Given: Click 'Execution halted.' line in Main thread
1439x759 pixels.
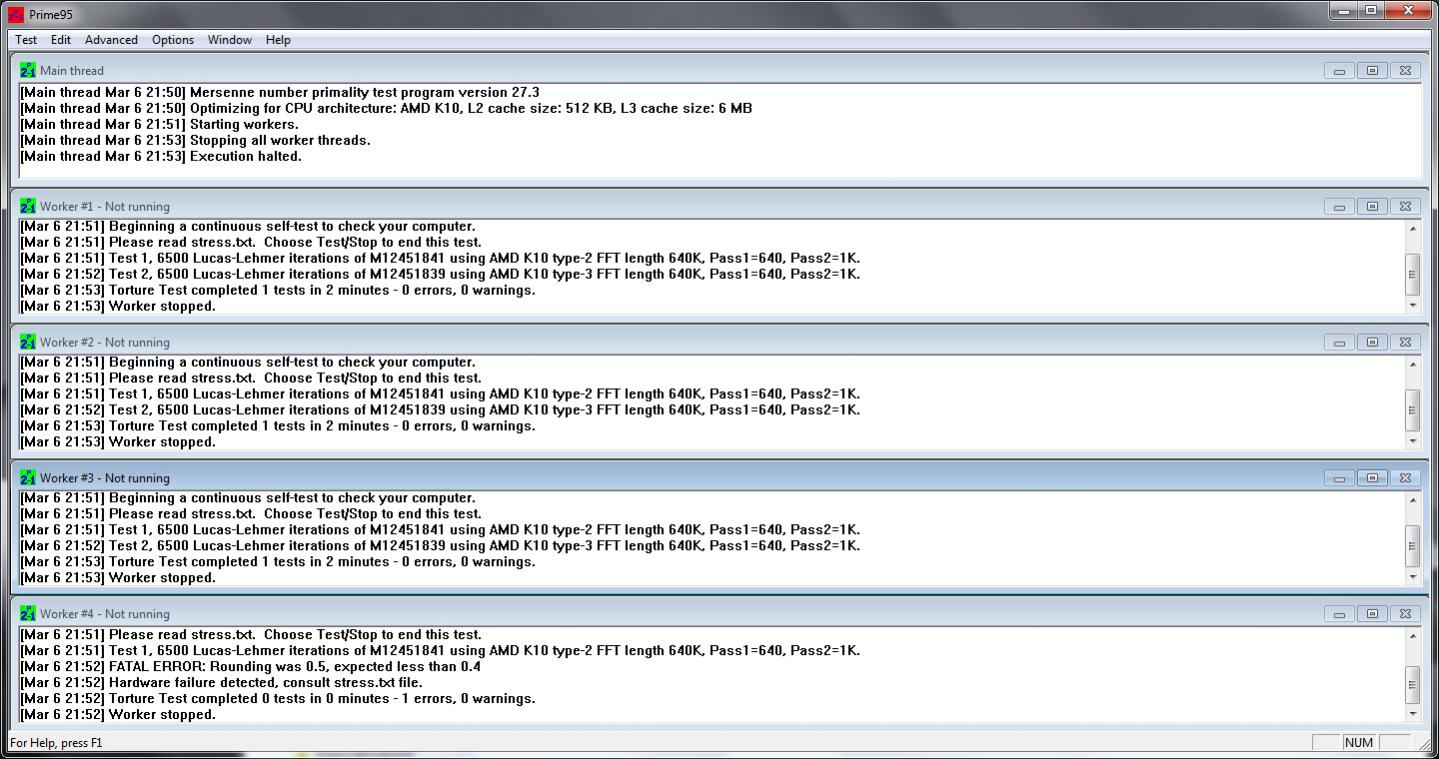Looking at the screenshot, I should (x=161, y=156).
